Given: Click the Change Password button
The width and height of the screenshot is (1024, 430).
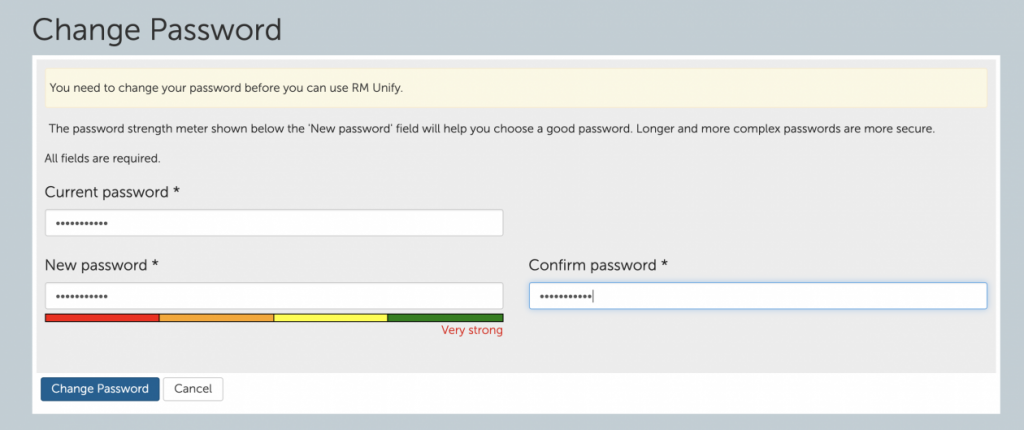Looking at the screenshot, I should click(100, 389).
